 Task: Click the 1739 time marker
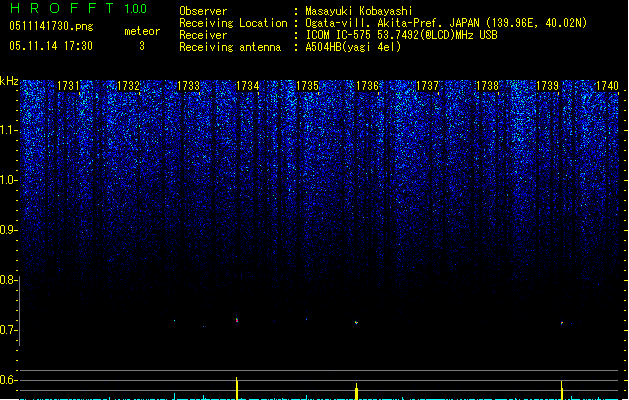[x=547, y=86]
